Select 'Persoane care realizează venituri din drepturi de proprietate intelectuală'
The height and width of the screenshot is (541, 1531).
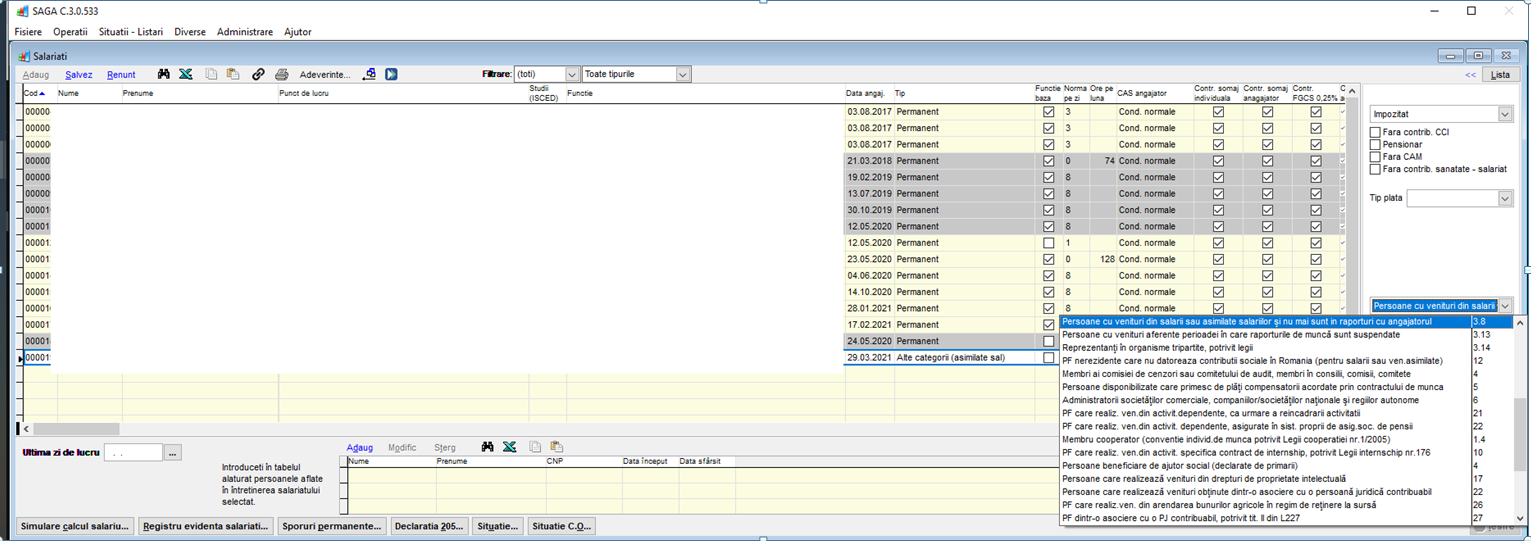tap(1265, 478)
